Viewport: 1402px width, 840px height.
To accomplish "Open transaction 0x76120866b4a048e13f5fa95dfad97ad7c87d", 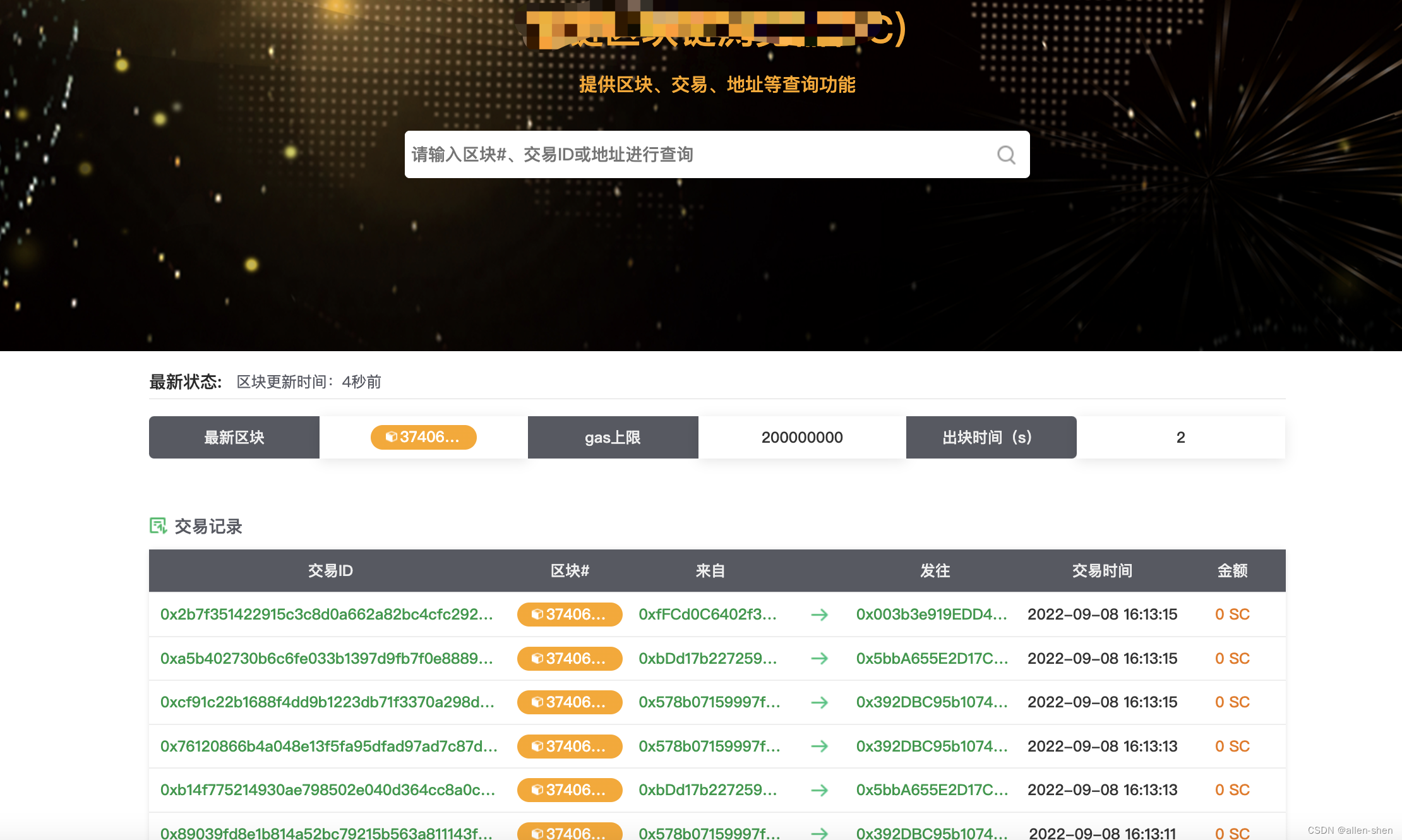I will [x=328, y=747].
